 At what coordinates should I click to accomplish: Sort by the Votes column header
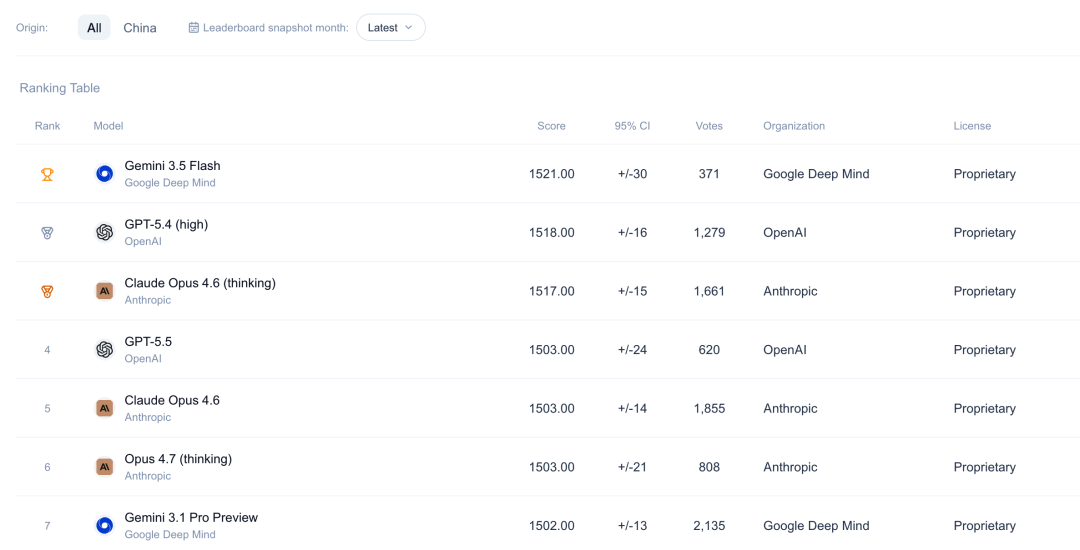709,126
